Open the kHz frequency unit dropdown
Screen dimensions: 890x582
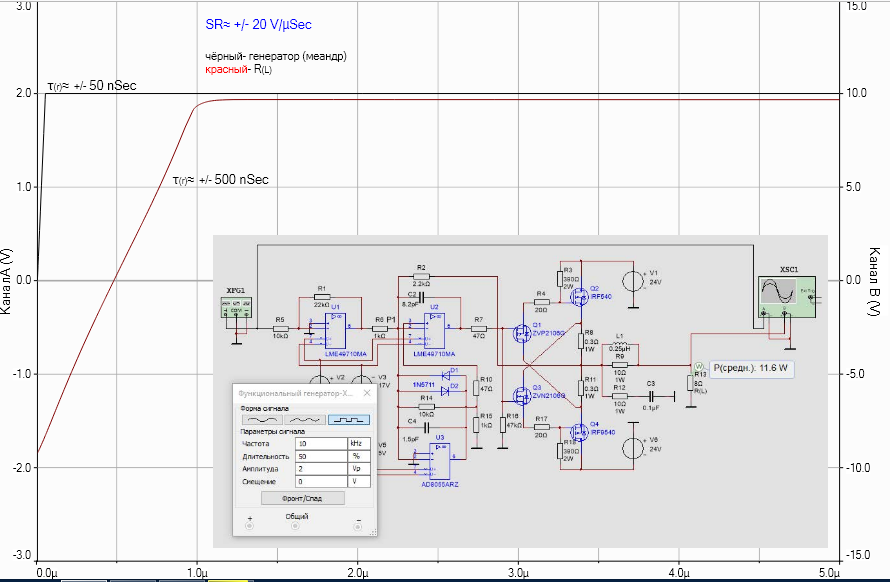[359, 443]
